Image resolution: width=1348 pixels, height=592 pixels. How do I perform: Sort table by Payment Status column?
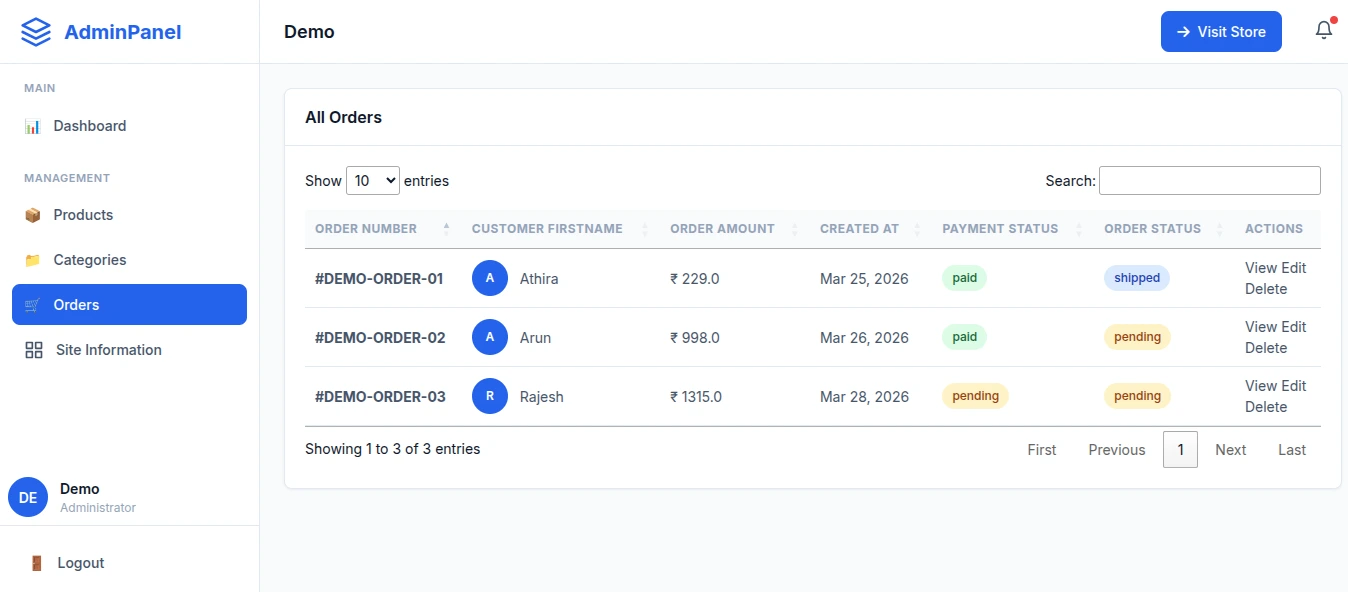999,229
